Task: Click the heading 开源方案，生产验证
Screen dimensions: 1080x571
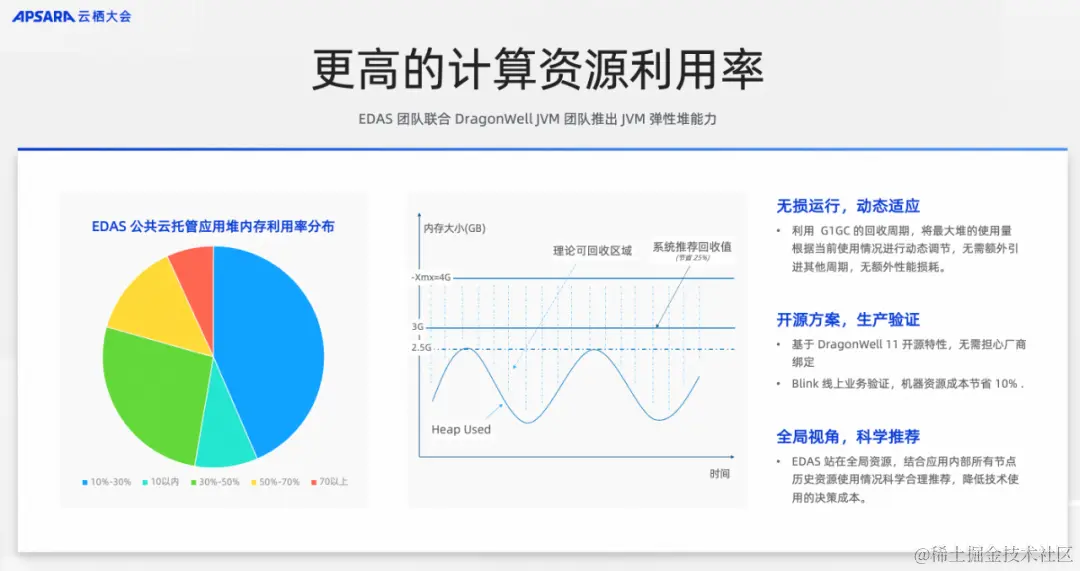Action: coord(848,320)
